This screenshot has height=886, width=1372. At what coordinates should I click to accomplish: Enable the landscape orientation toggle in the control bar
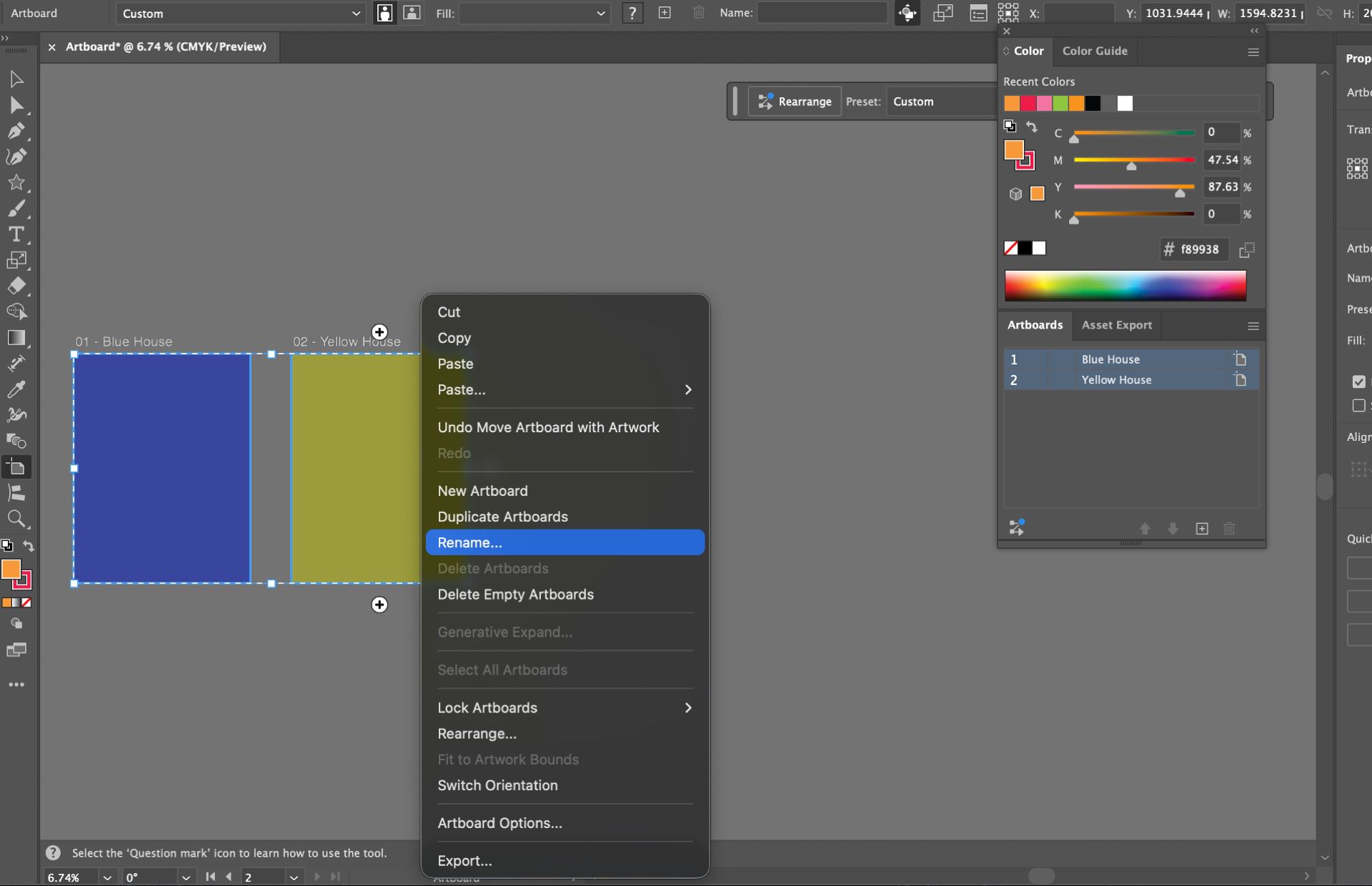tap(412, 13)
